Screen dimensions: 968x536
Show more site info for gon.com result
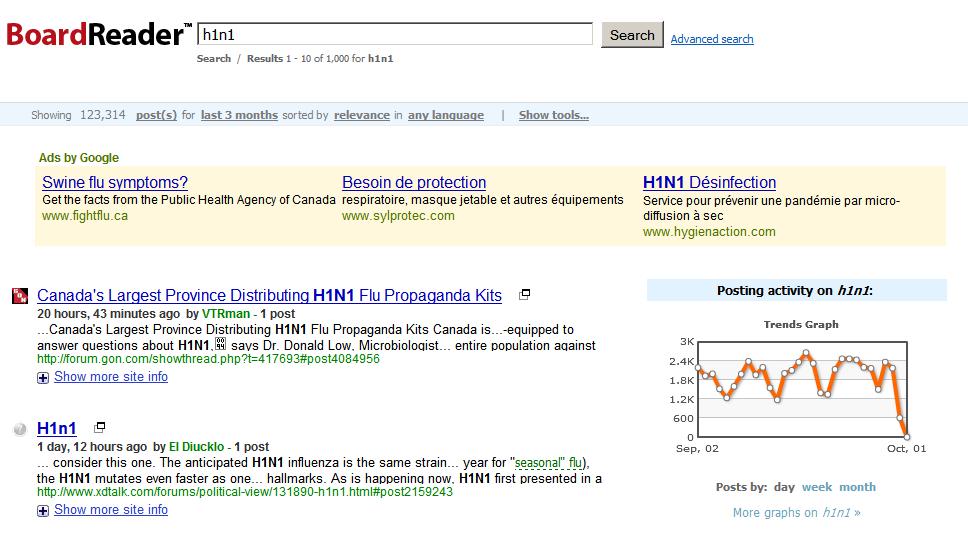click(x=111, y=377)
